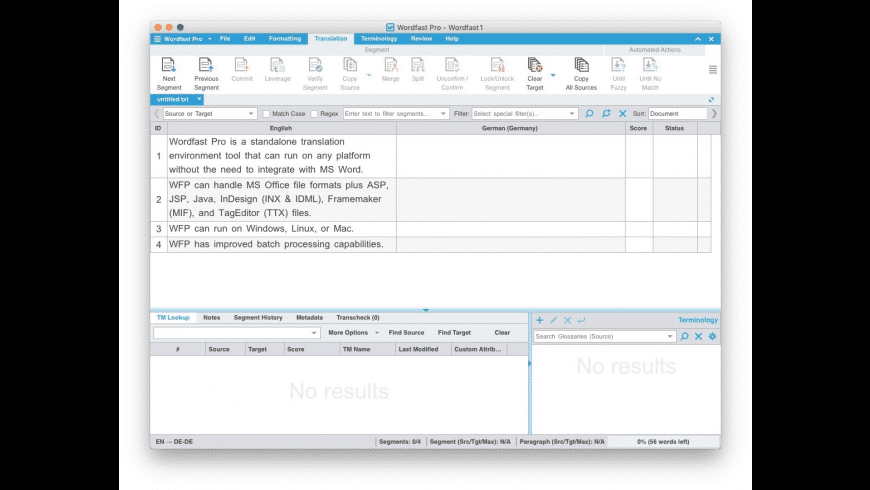Image resolution: width=870 pixels, height=490 pixels.
Task: Click the Find Source button
Action: [x=406, y=332]
